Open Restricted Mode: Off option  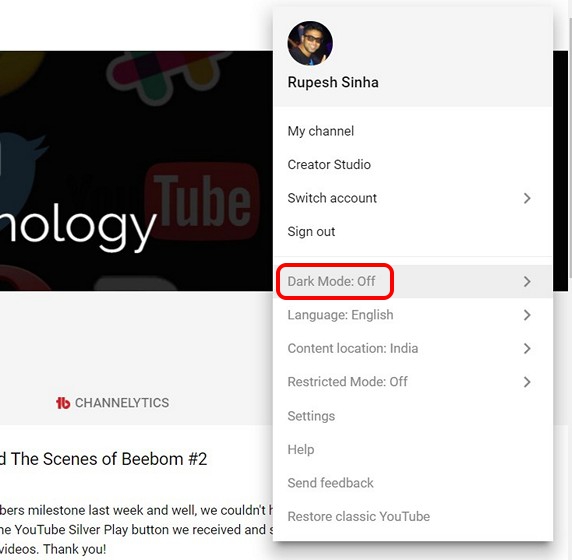(x=413, y=382)
